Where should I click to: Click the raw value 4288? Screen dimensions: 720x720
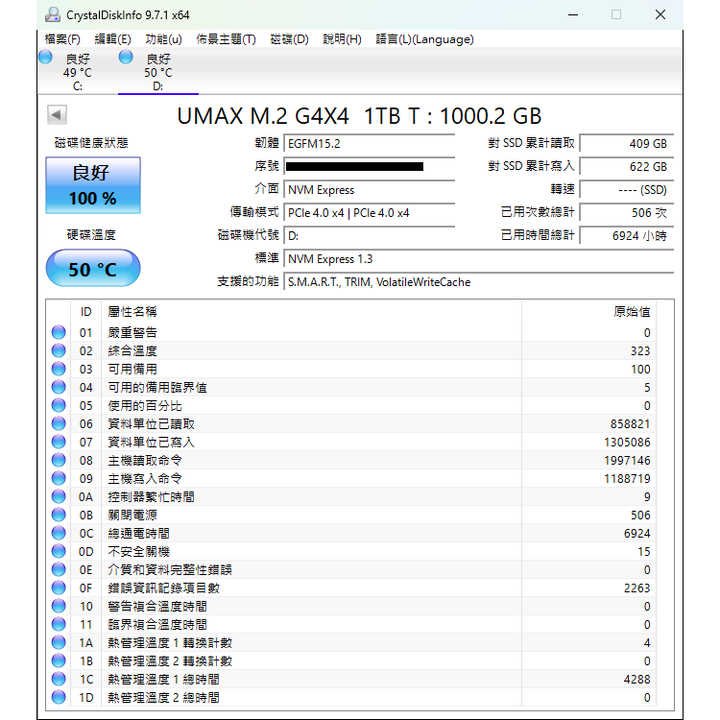click(637, 679)
